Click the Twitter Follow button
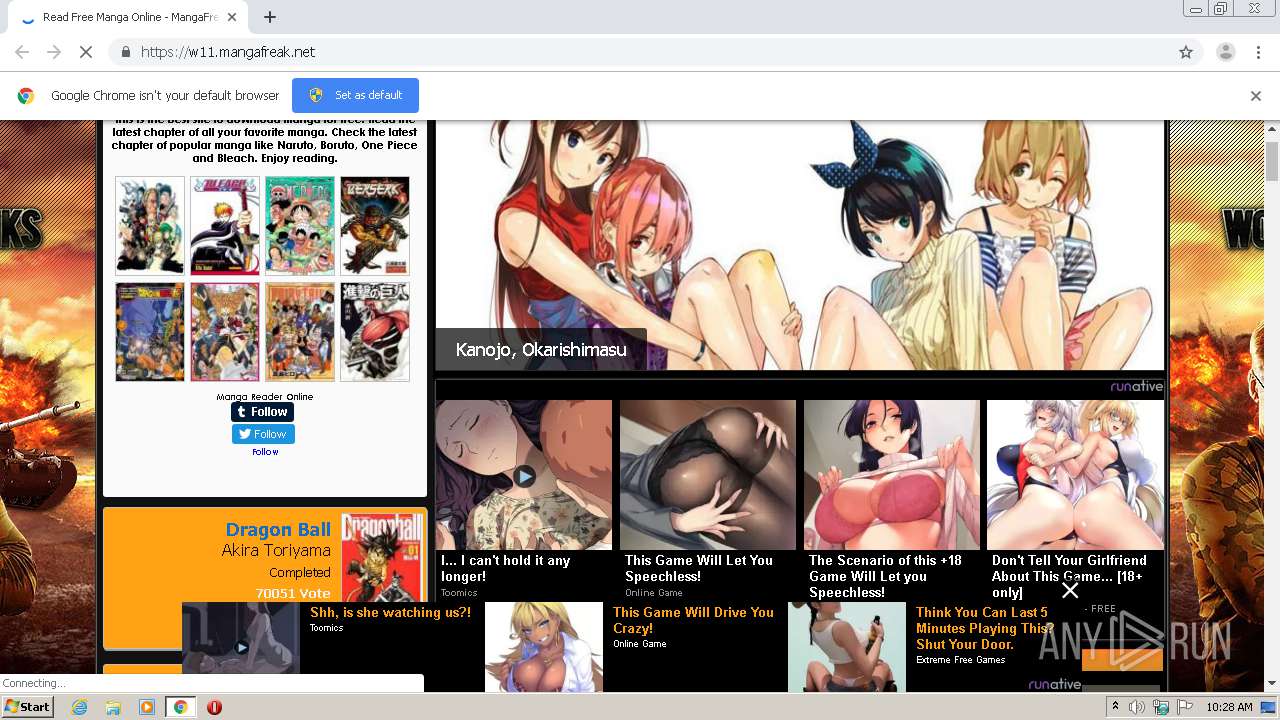This screenshot has height=720, width=1280. tap(263, 434)
